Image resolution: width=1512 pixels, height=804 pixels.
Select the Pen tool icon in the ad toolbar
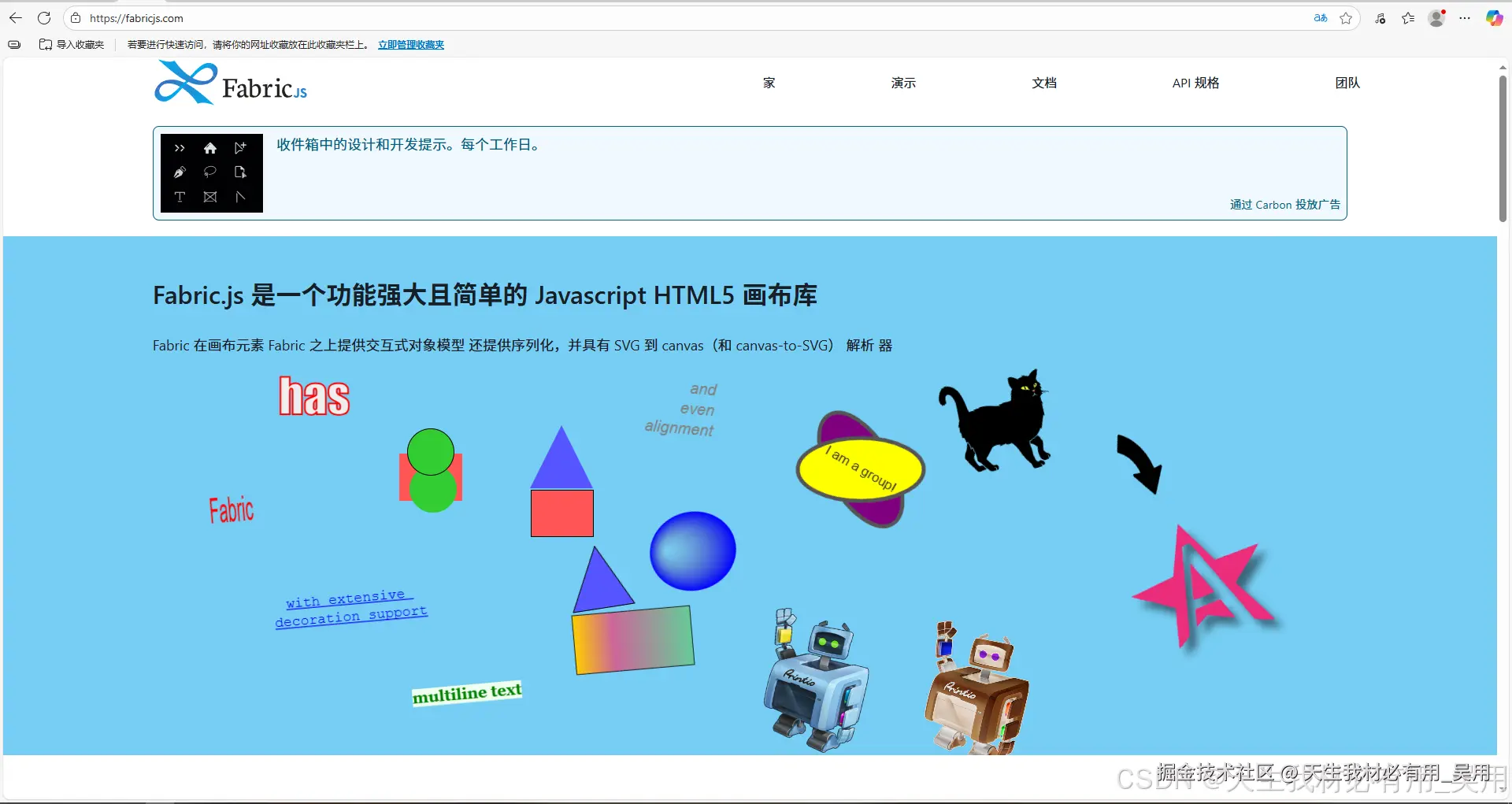point(180,172)
